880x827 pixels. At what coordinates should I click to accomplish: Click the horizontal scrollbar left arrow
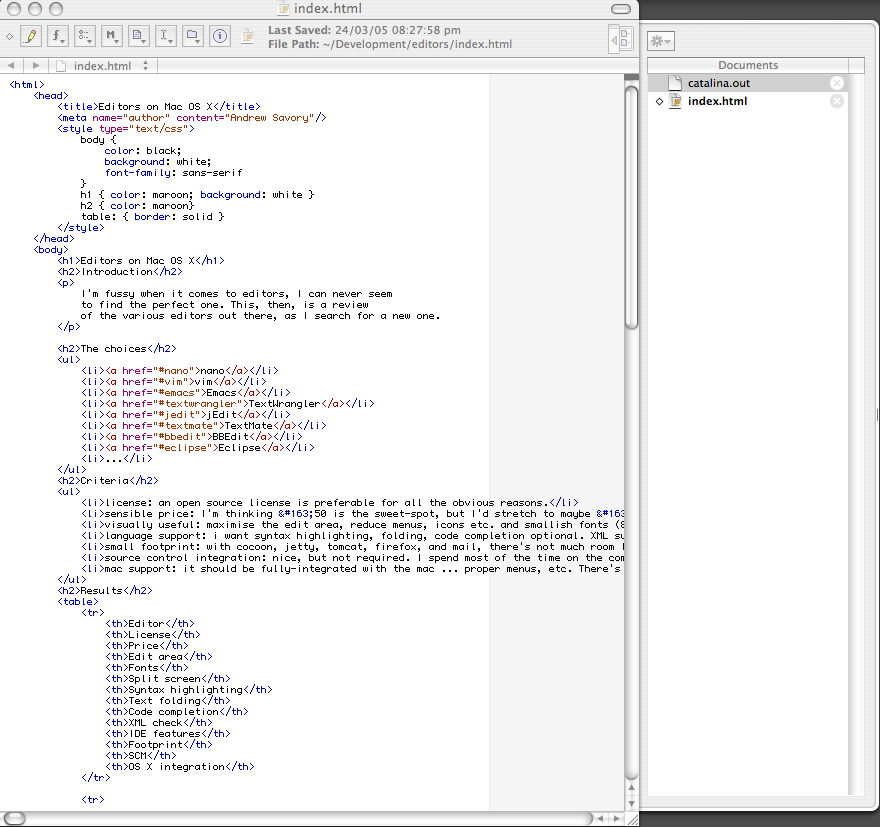click(x=601, y=819)
